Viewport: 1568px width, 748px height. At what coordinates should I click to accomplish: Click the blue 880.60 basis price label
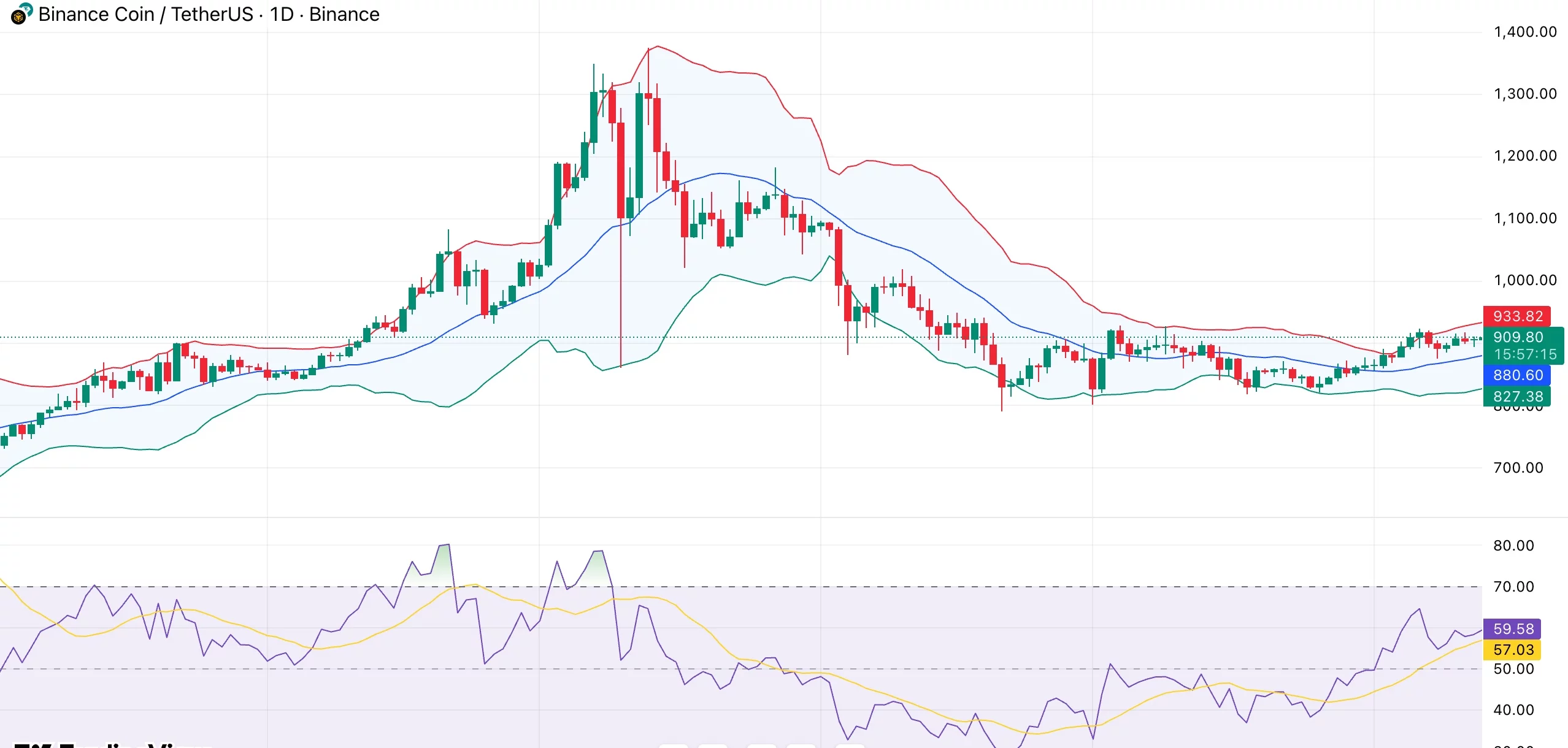pyautogui.click(x=1517, y=375)
